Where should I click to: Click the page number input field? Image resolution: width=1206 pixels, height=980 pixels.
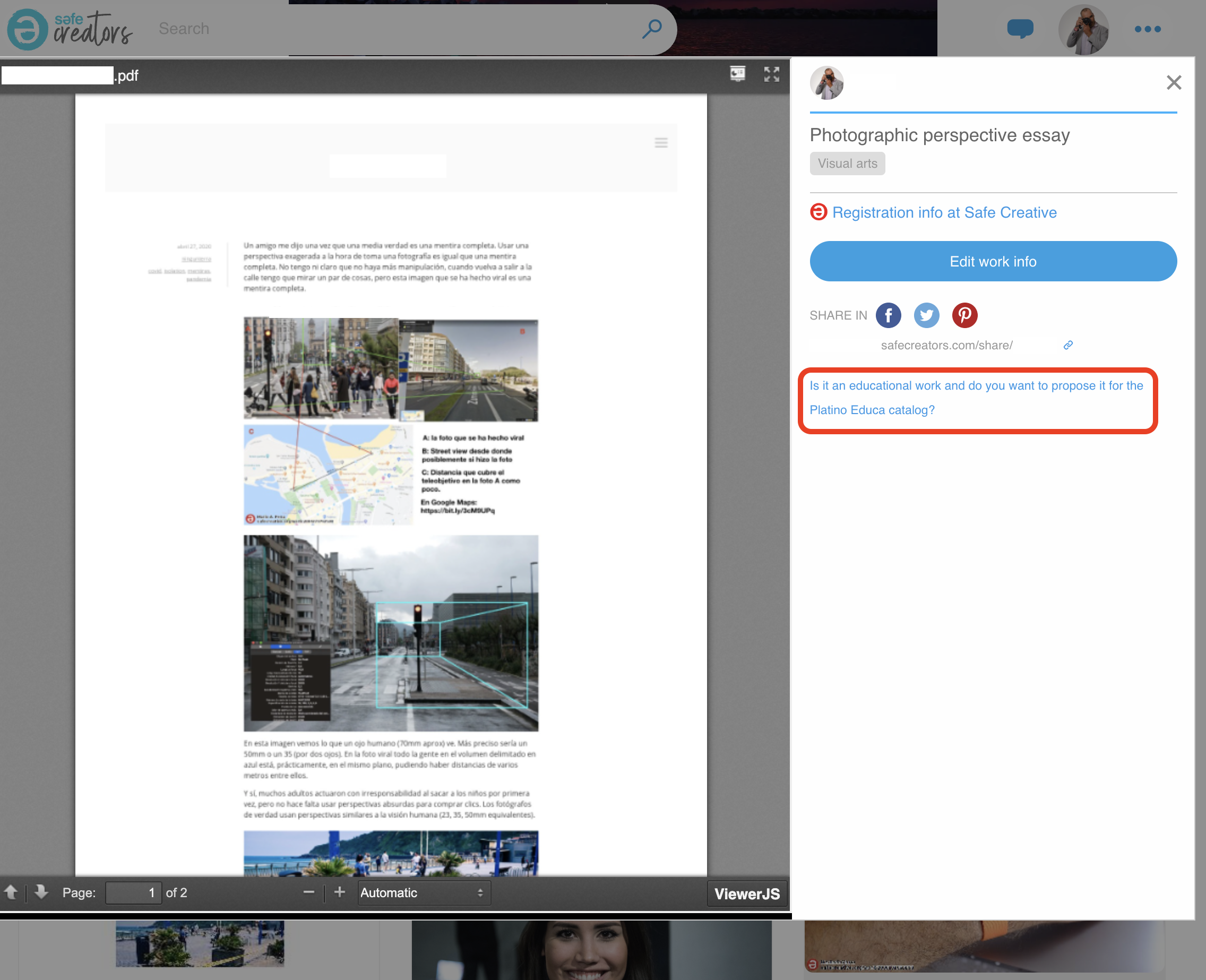click(133, 892)
